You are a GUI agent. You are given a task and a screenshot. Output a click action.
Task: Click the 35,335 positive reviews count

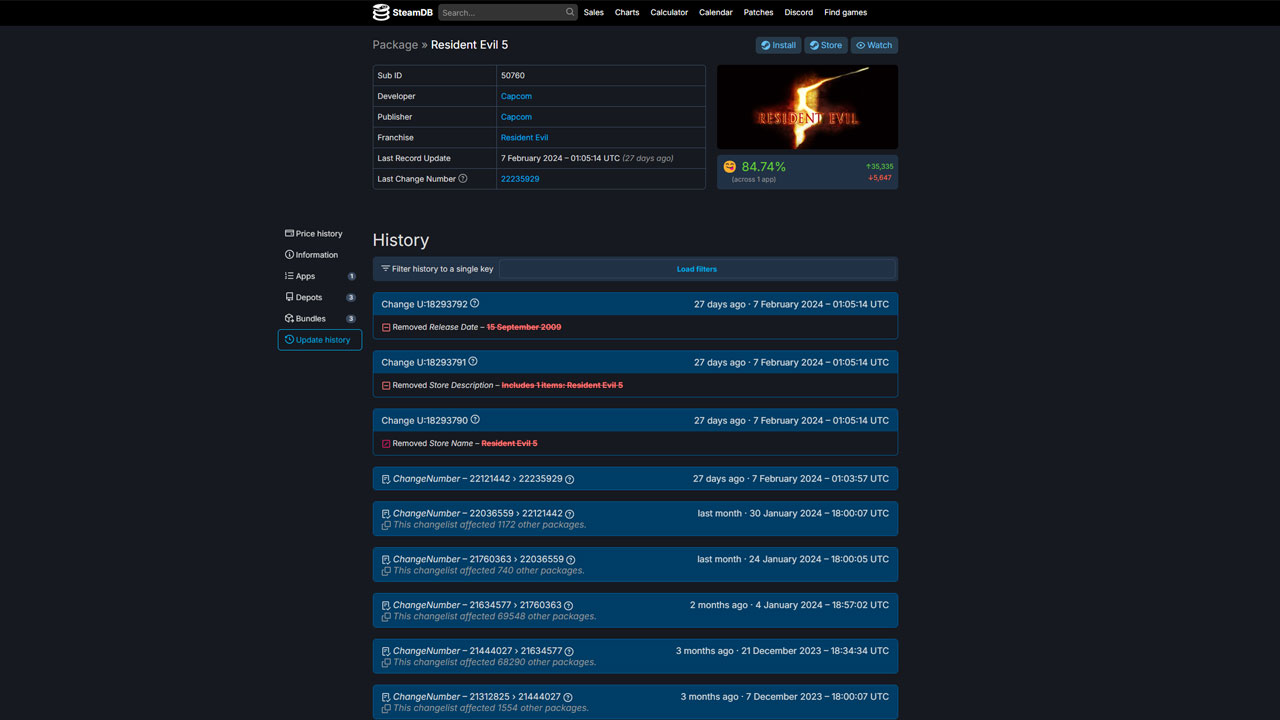click(x=880, y=167)
